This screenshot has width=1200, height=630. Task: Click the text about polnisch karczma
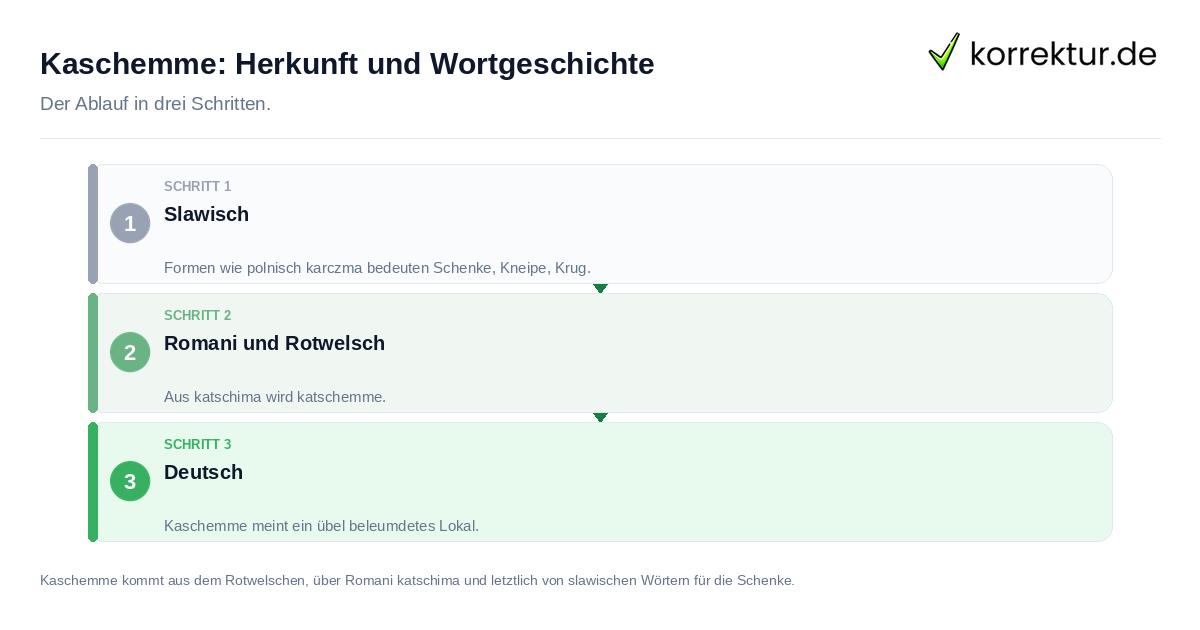tap(377, 268)
